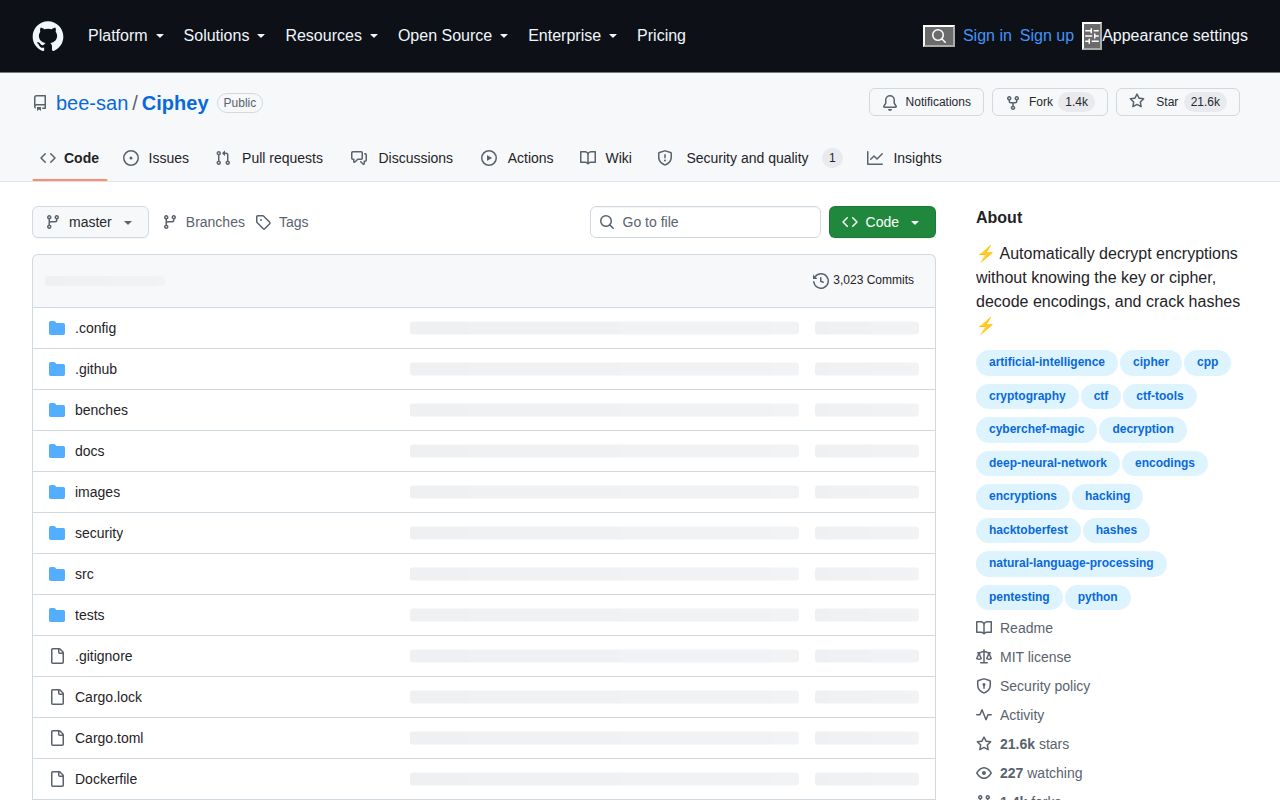Open the tests folder name
Image resolution: width=1280 pixels, height=800 pixels.
pyautogui.click(x=90, y=615)
